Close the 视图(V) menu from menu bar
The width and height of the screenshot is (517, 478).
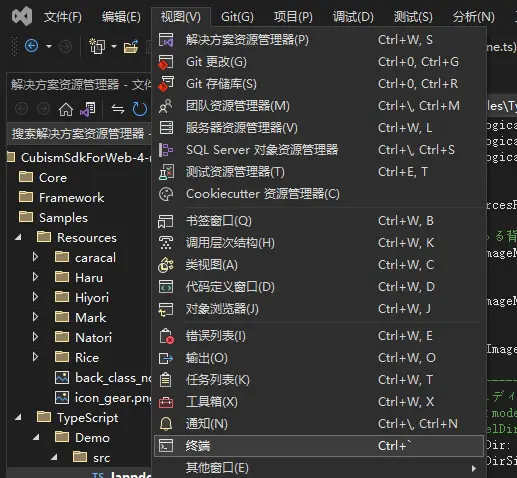(x=181, y=17)
